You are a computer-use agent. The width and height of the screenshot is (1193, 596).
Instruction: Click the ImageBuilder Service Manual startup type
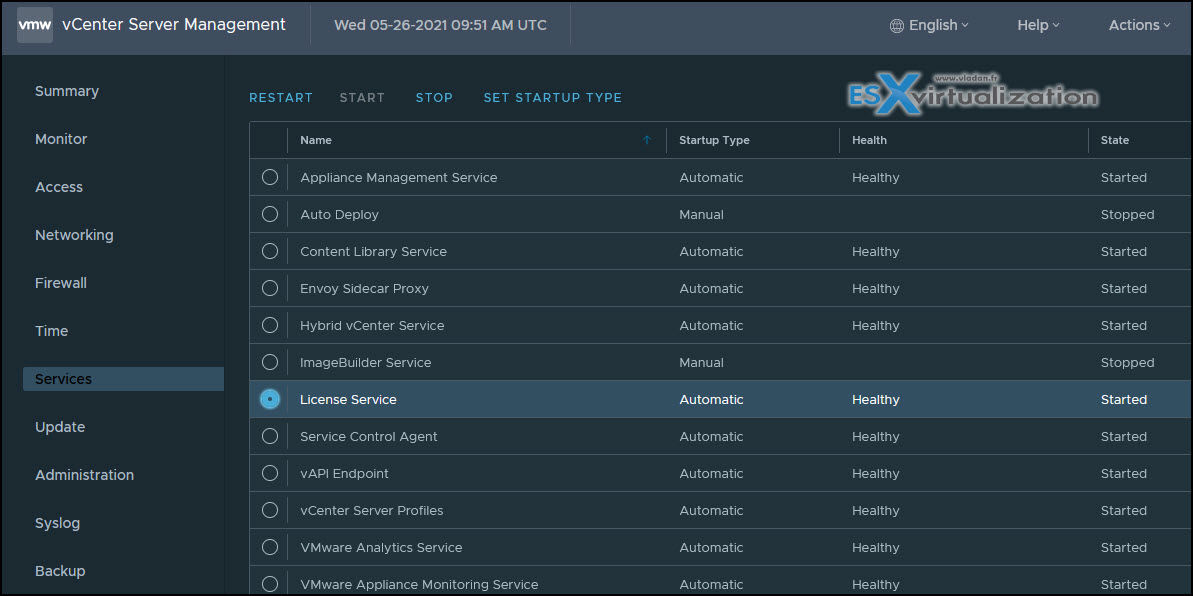[701, 362]
